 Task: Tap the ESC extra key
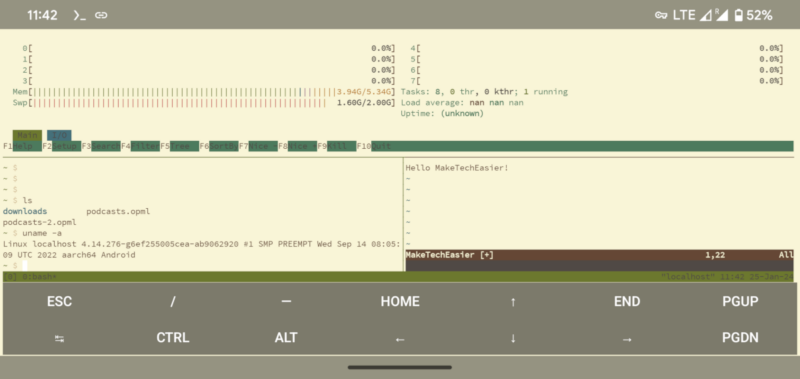[60, 301]
